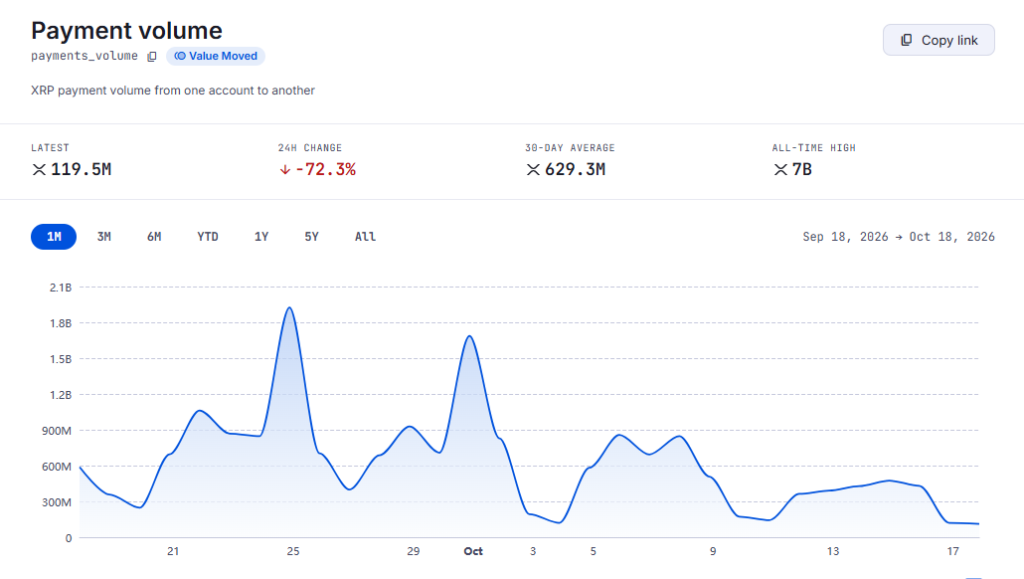Click the XRP icon beside 629.3M

click(533, 170)
